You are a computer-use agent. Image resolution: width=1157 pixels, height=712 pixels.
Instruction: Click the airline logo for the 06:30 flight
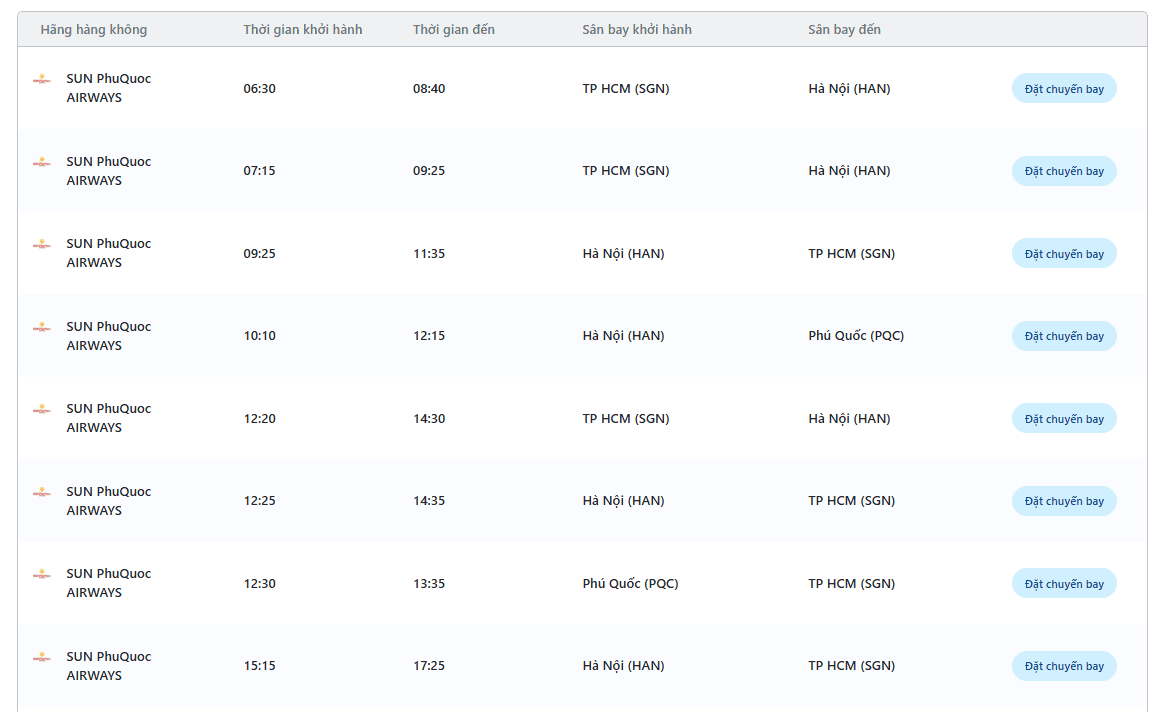42,79
